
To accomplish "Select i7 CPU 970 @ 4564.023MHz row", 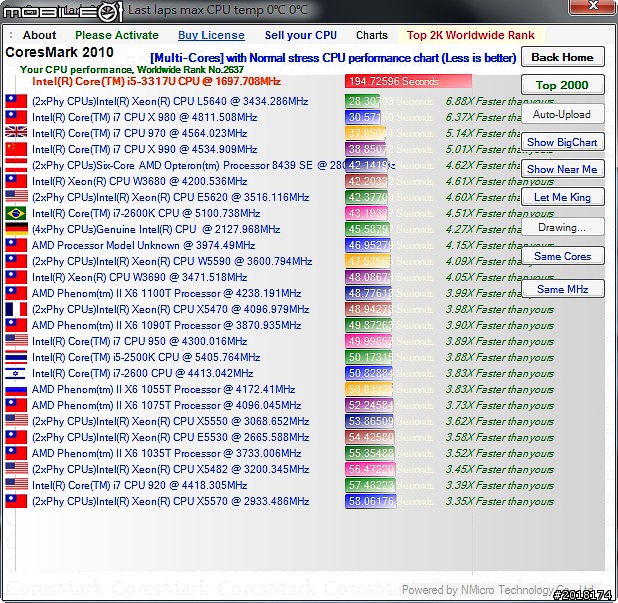I will tap(140, 133).
